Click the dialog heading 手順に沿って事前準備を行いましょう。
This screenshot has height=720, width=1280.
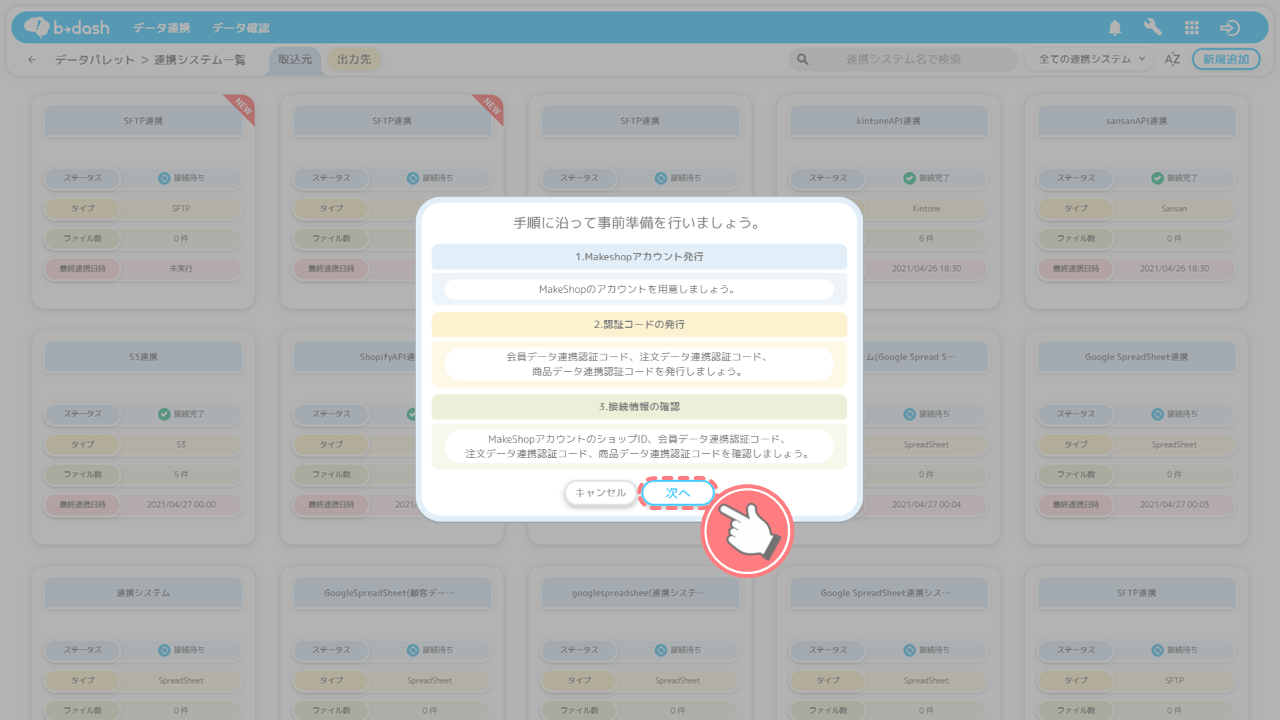coord(638,223)
